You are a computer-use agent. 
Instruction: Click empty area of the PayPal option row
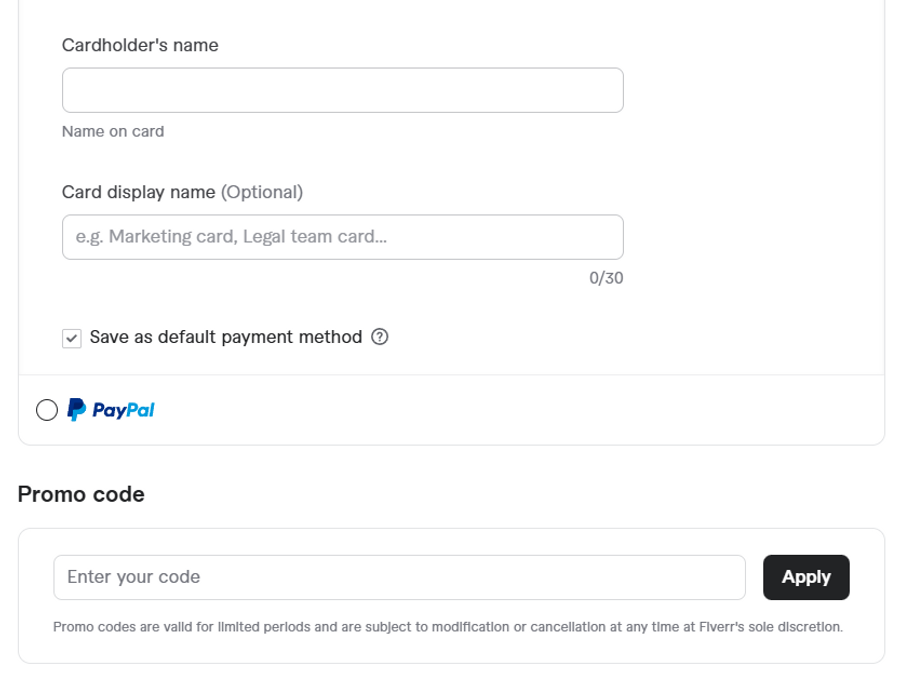[x=520, y=410]
